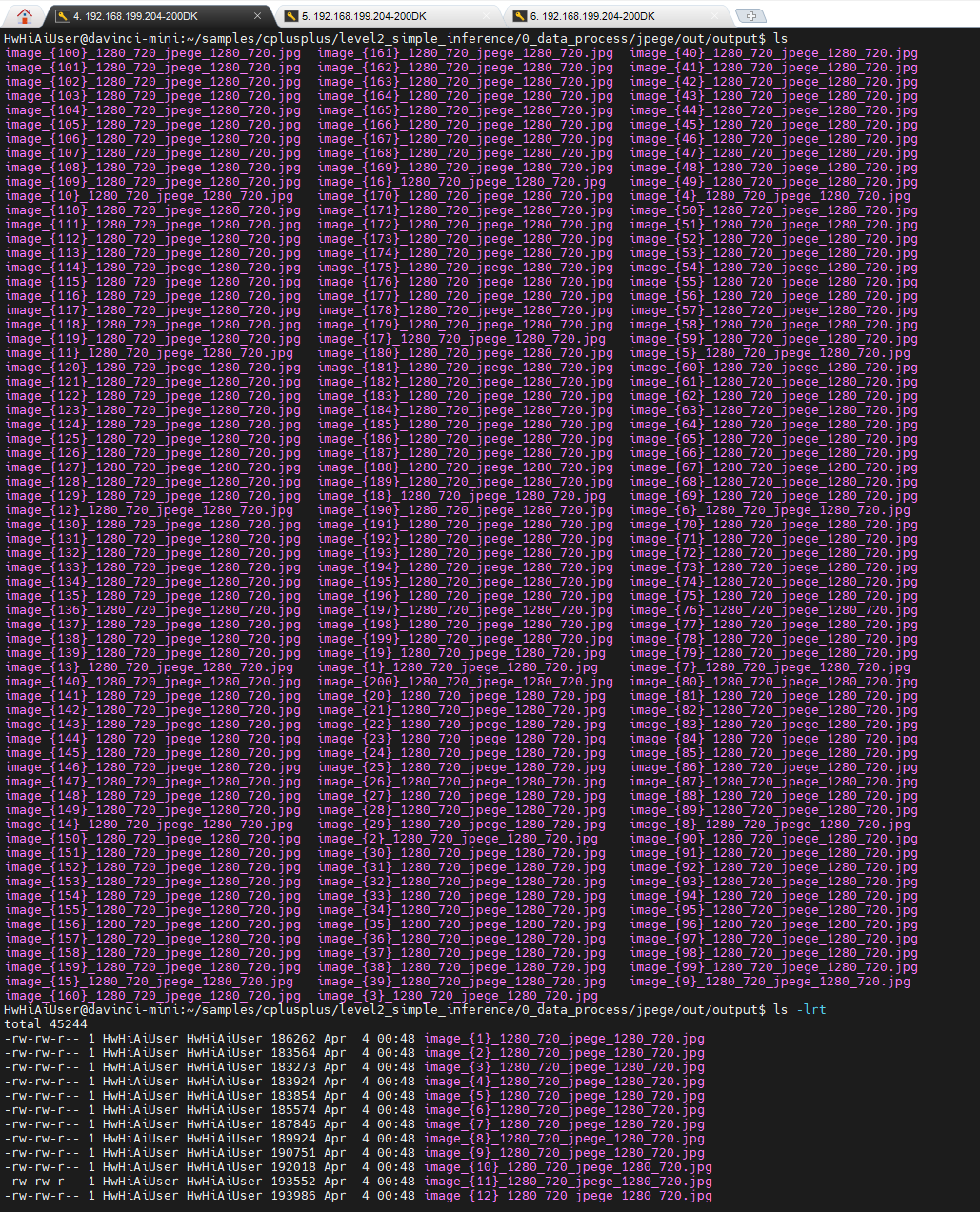The width and height of the screenshot is (980, 1212).
Task: Click the 'ls -lrt' command text
Action: [799, 1009]
